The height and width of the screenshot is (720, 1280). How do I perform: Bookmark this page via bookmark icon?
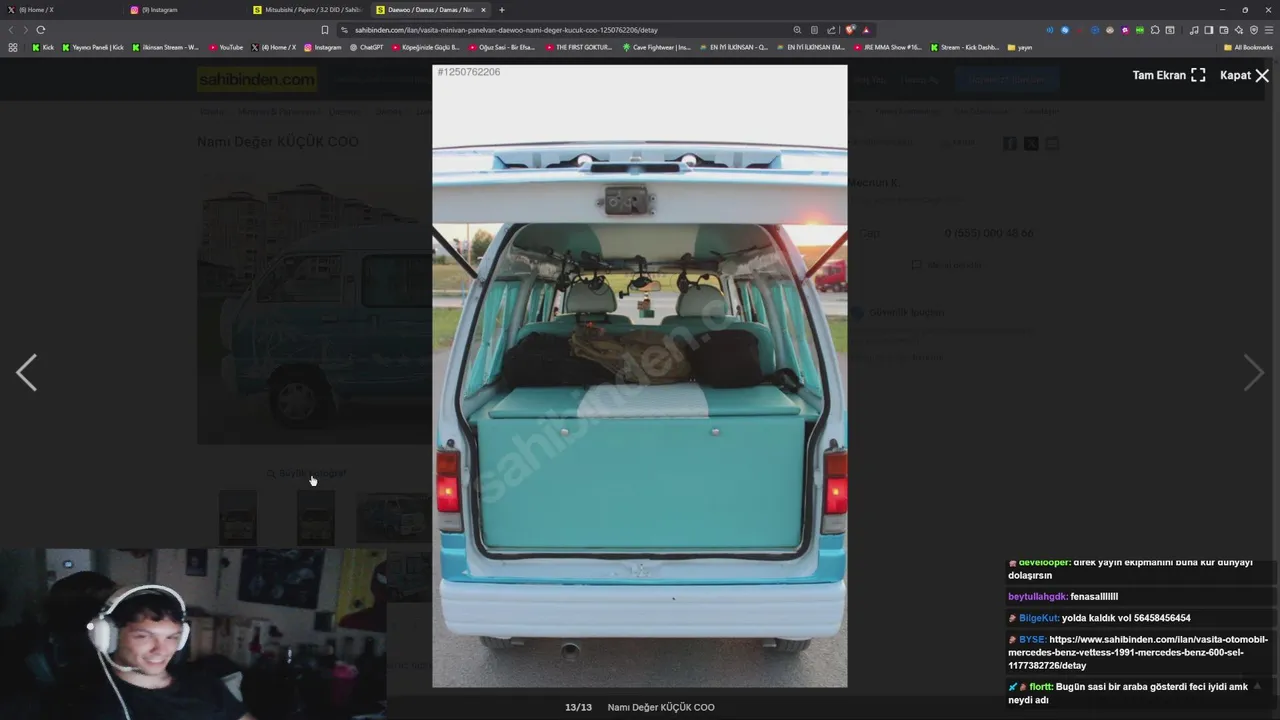click(324, 30)
